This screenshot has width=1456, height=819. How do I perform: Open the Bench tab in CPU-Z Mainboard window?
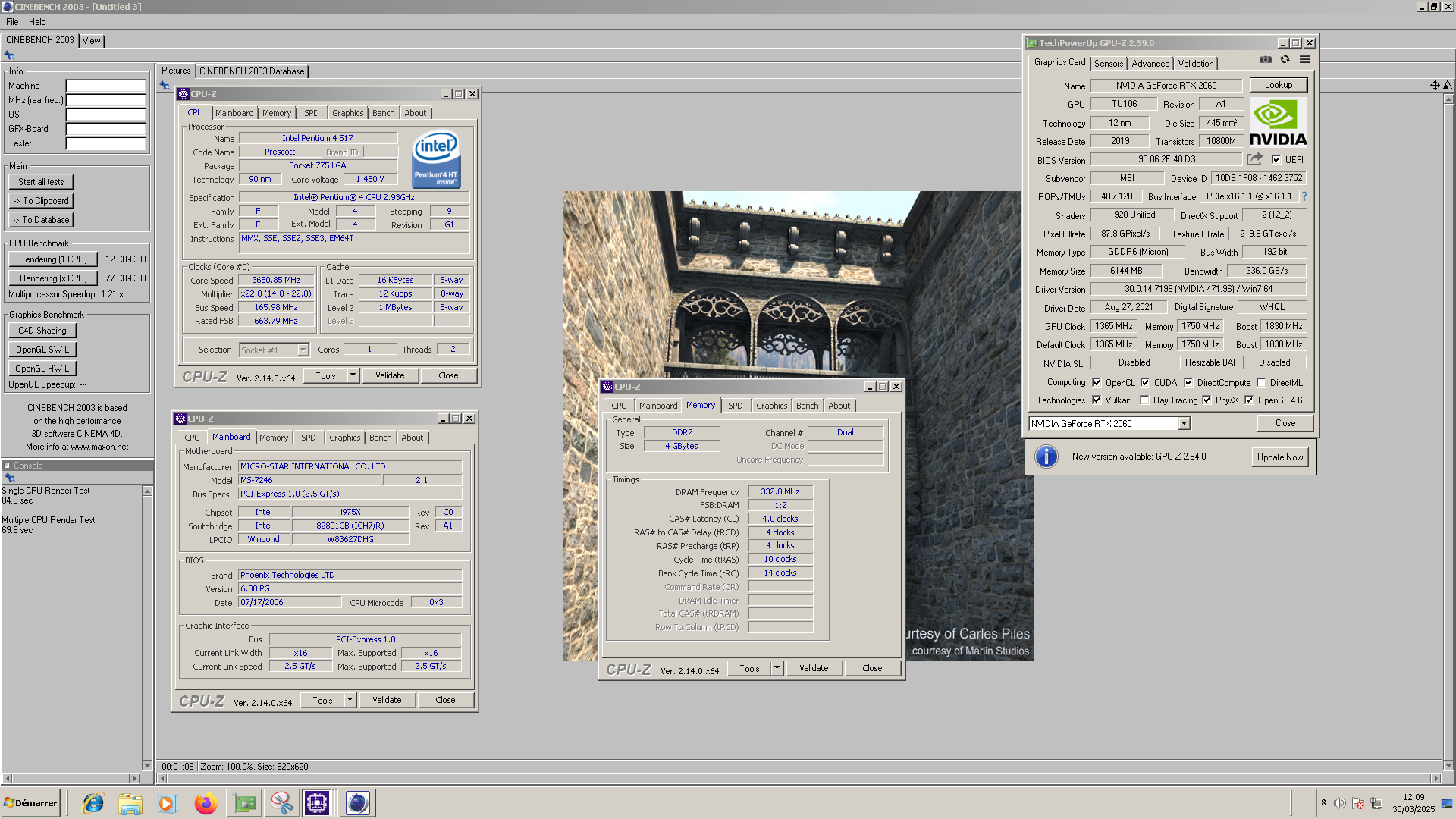(380, 438)
